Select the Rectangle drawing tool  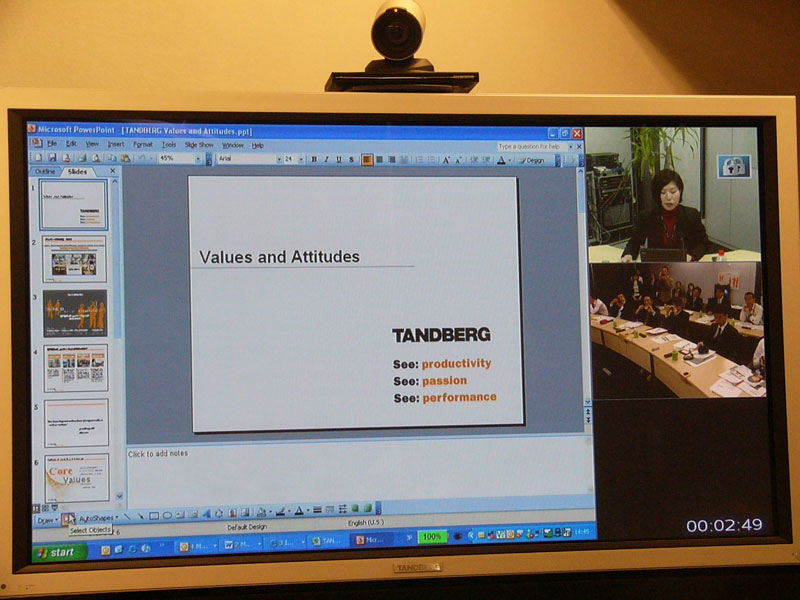coord(154,516)
